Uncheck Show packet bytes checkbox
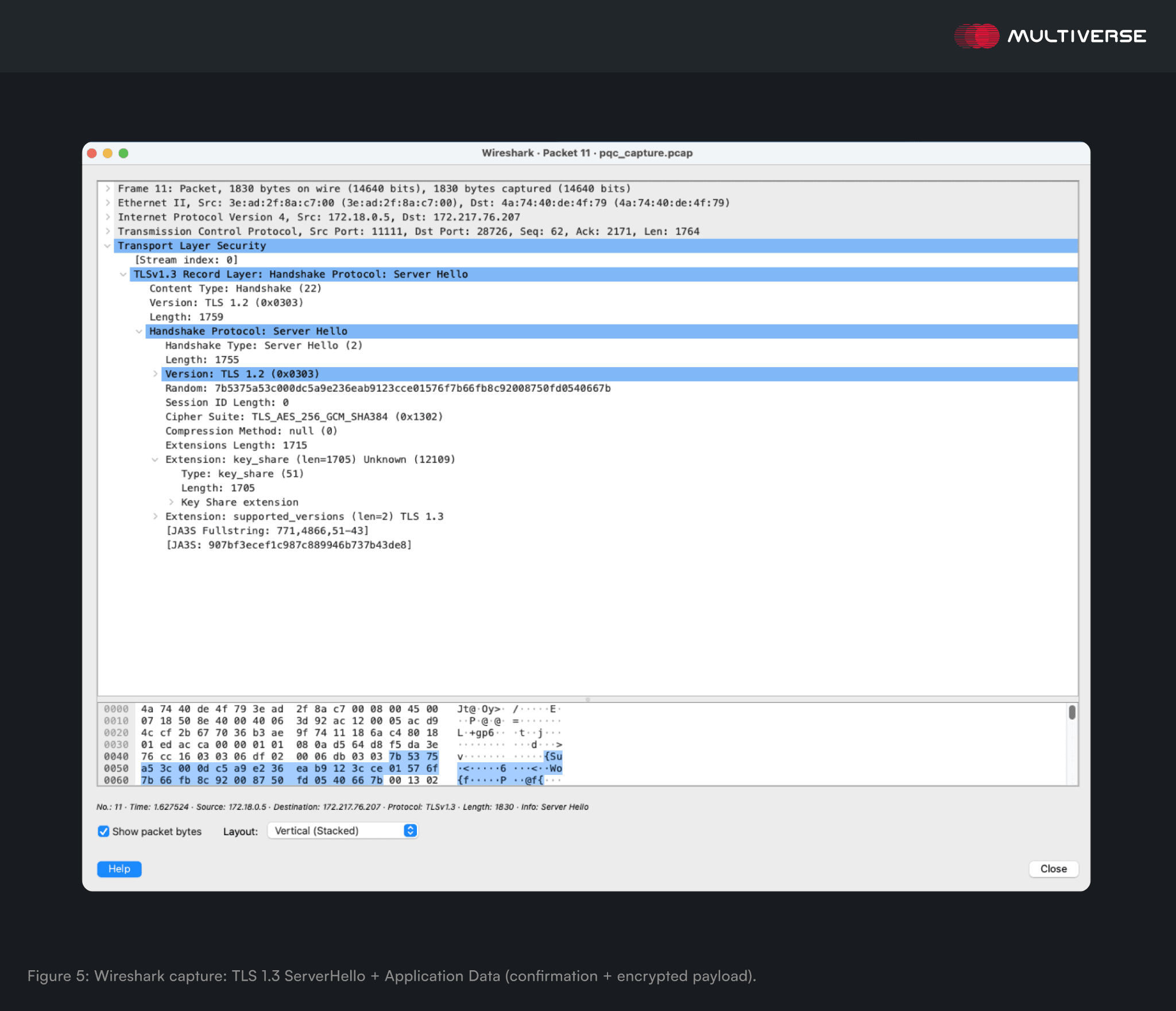 coord(104,831)
